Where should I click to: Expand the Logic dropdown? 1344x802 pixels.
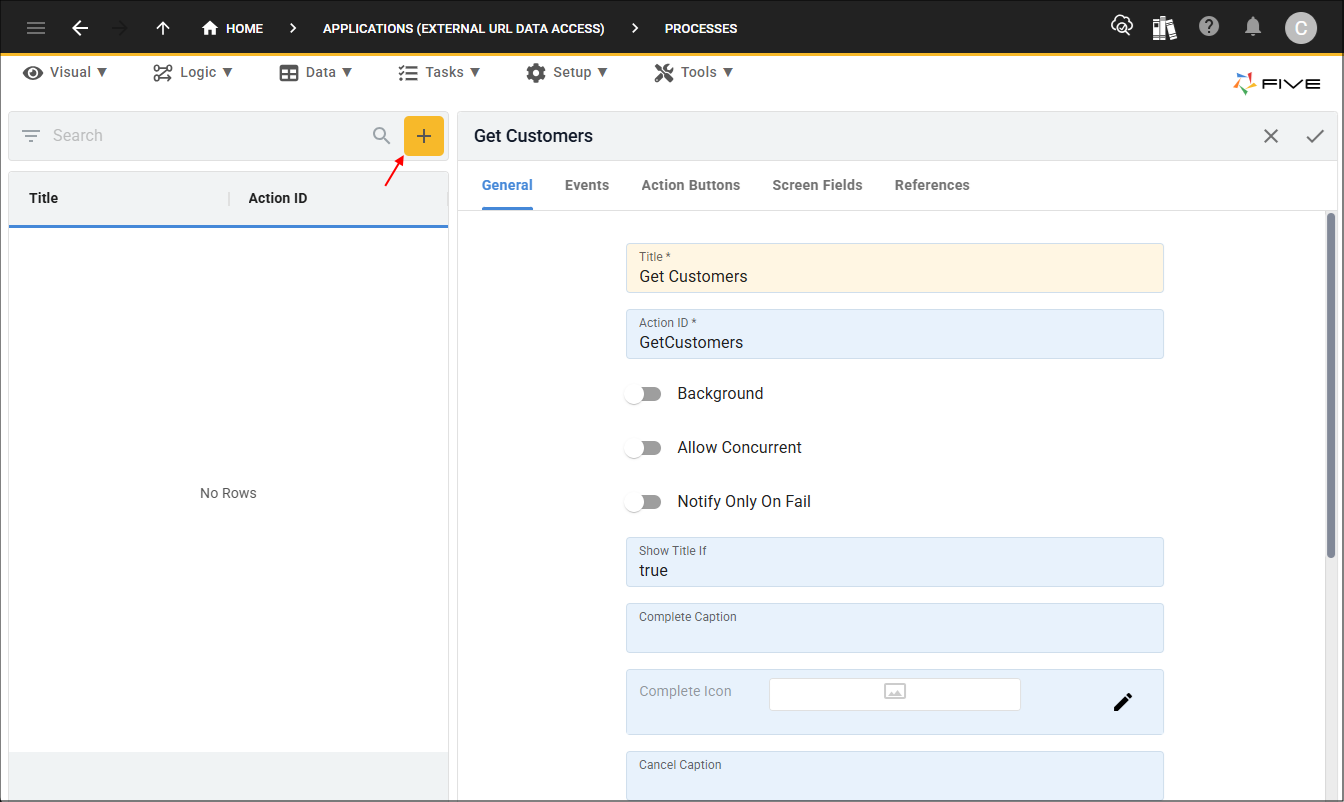[x=193, y=72]
